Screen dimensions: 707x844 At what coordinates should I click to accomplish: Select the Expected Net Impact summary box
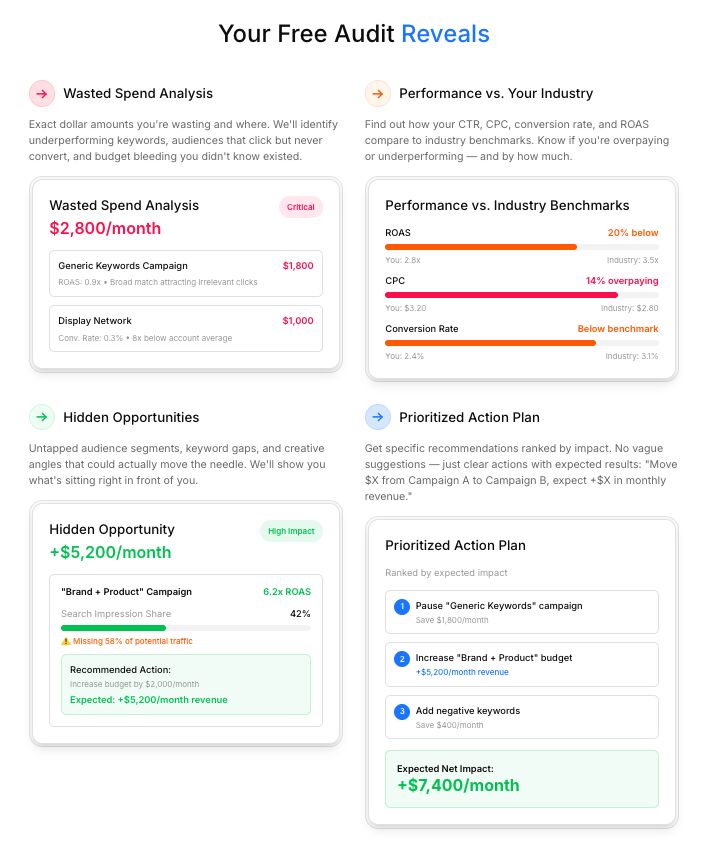click(x=521, y=779)
